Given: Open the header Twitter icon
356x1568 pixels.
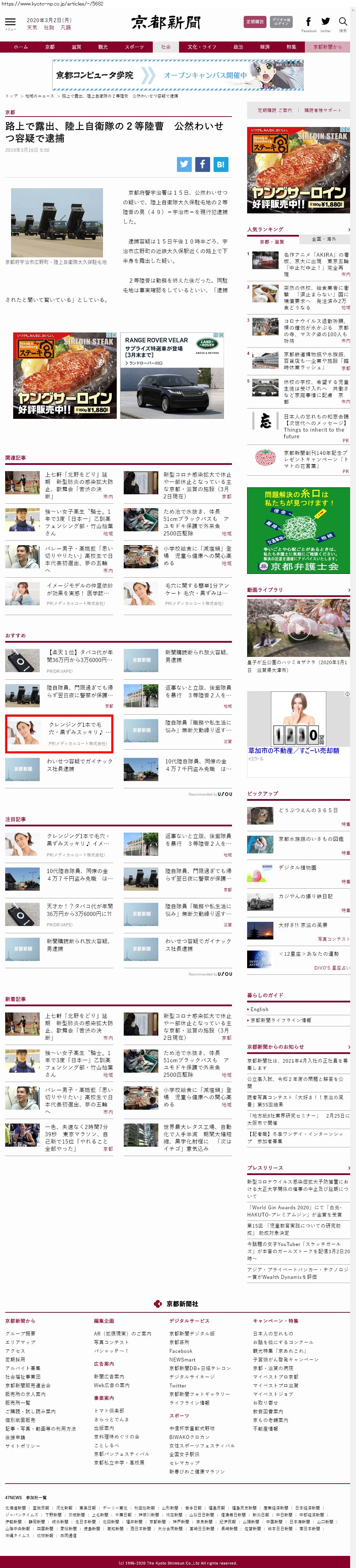Looking at the screenshot, I should [326, 22].
